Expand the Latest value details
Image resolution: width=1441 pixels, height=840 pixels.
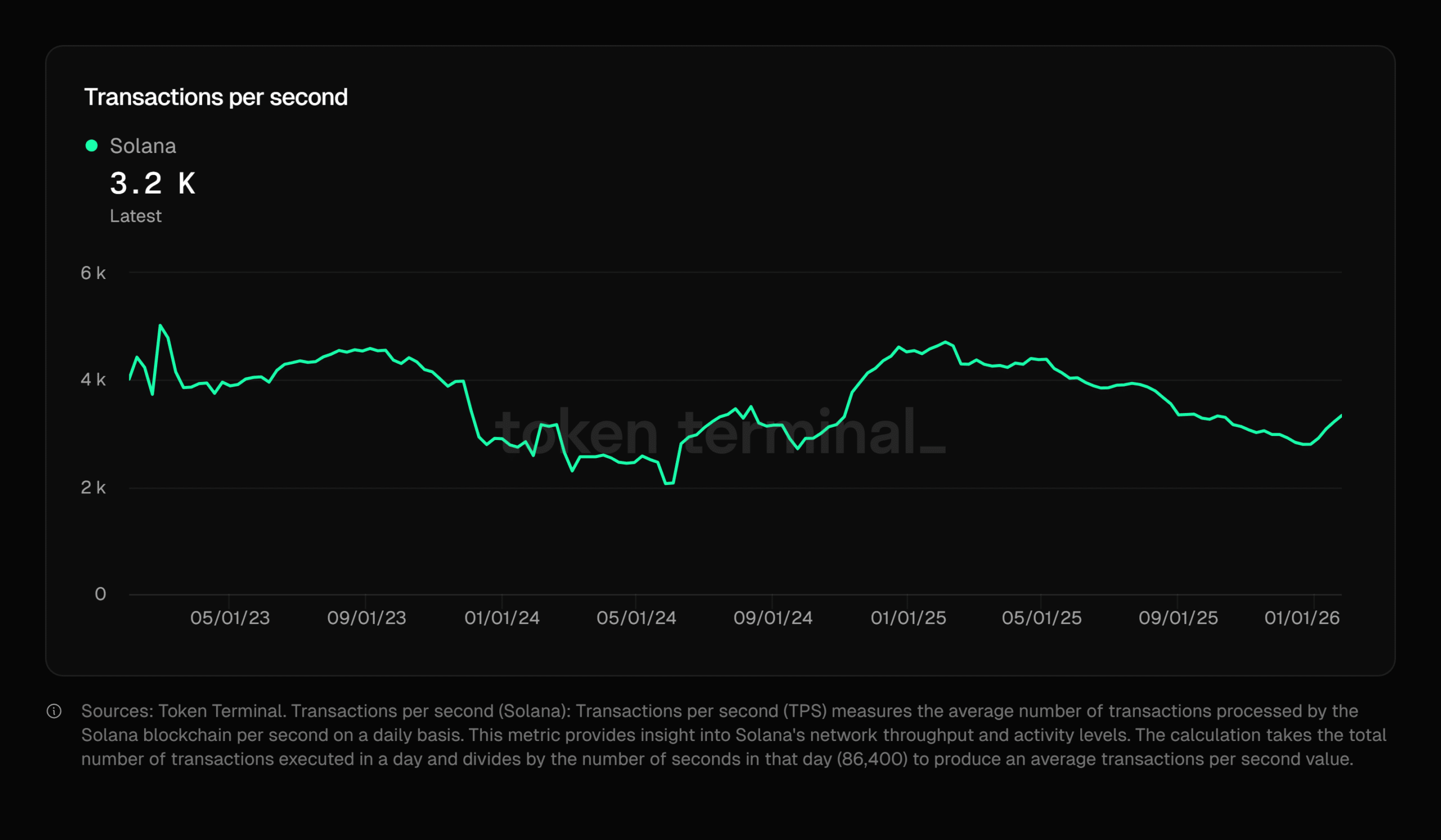click(x=136, y=215)
